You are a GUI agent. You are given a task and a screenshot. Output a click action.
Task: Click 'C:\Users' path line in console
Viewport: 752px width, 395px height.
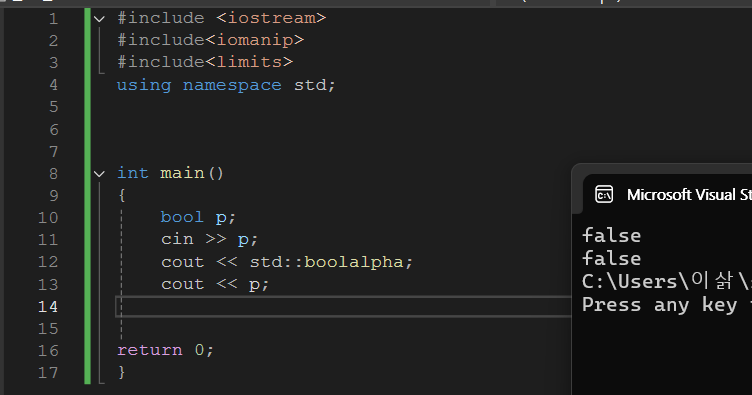[667, 281]
